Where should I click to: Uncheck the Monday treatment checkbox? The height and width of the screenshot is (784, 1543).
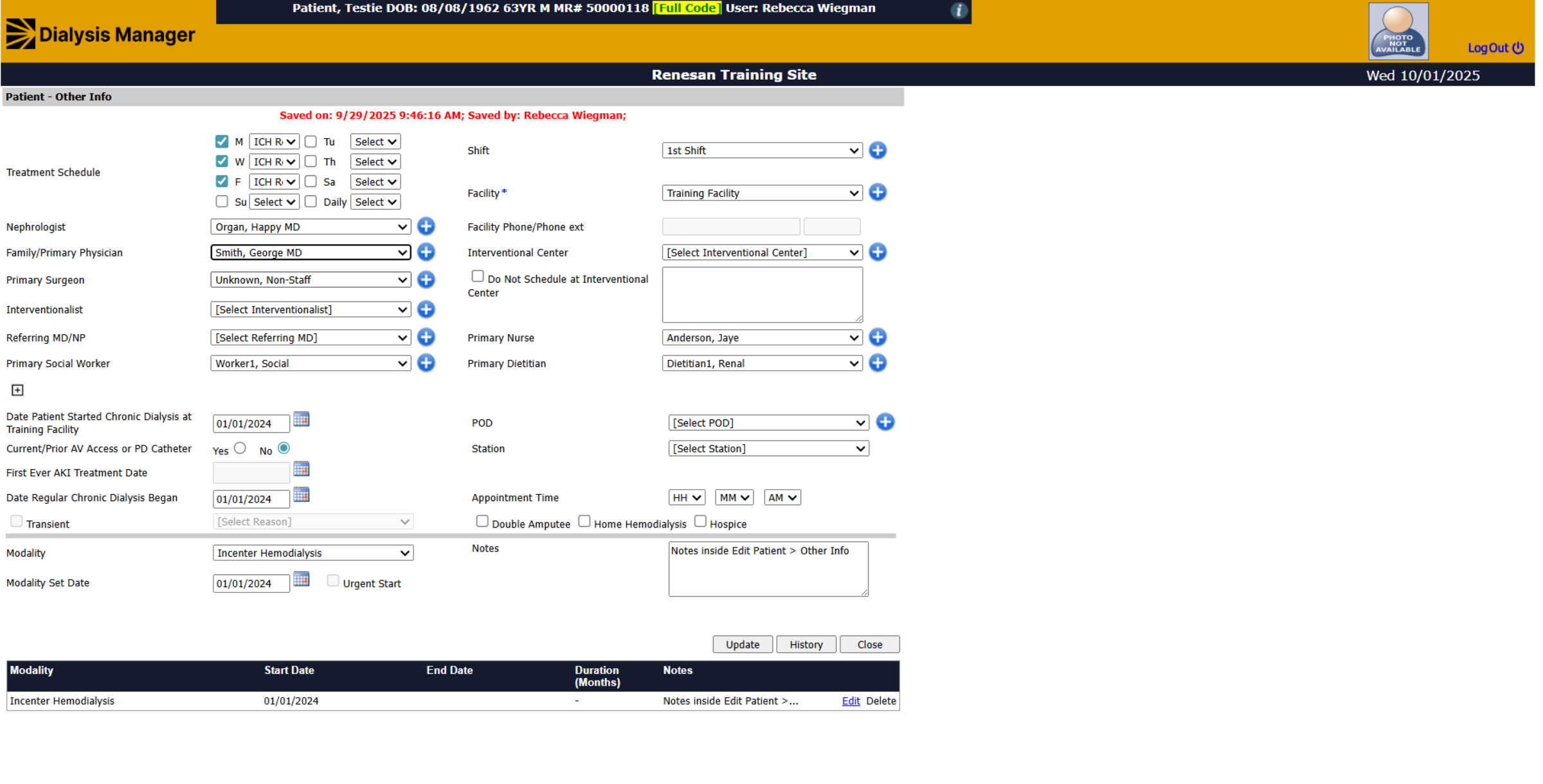click(223, 142)
